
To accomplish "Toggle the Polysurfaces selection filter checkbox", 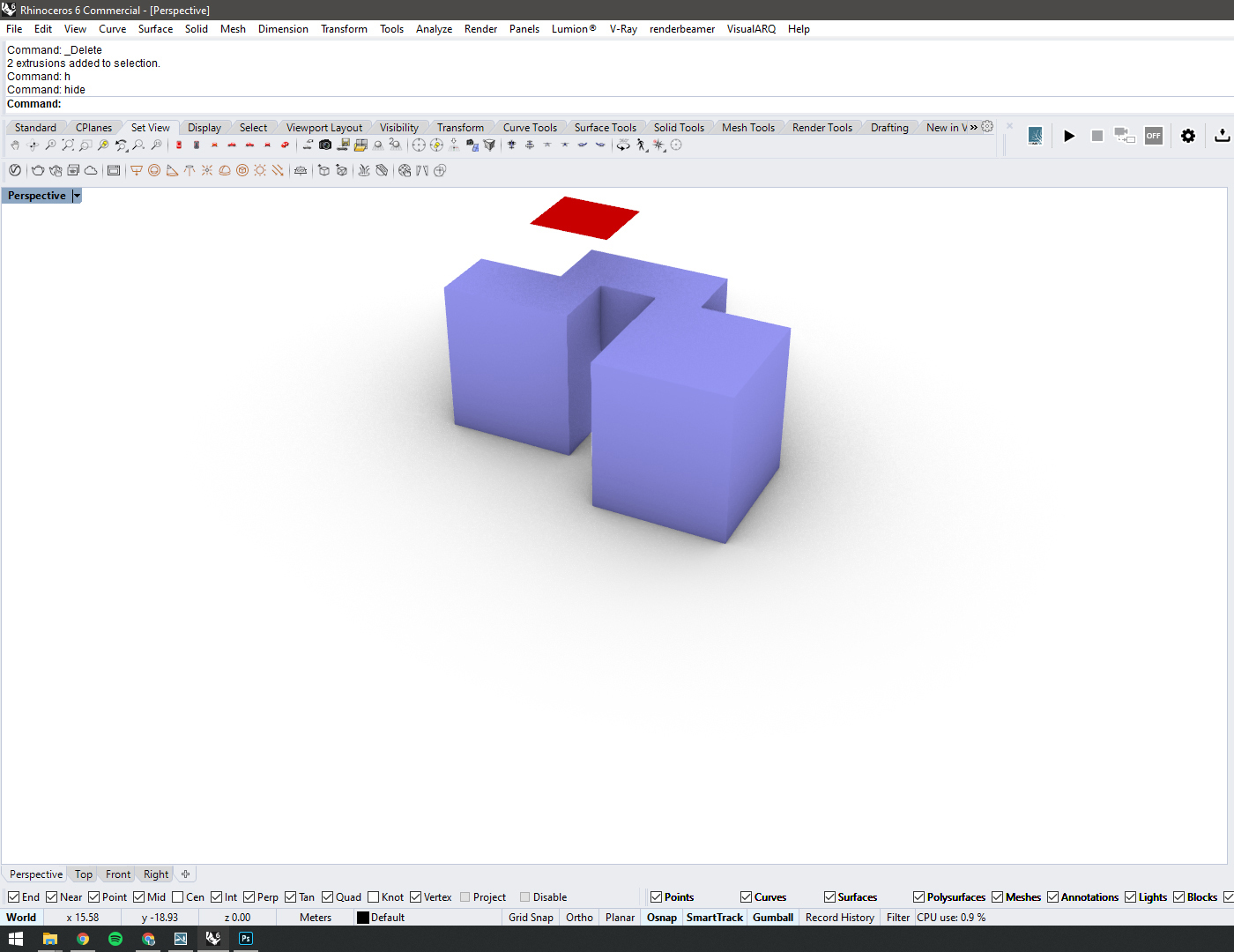I will (x=919, y=897).
